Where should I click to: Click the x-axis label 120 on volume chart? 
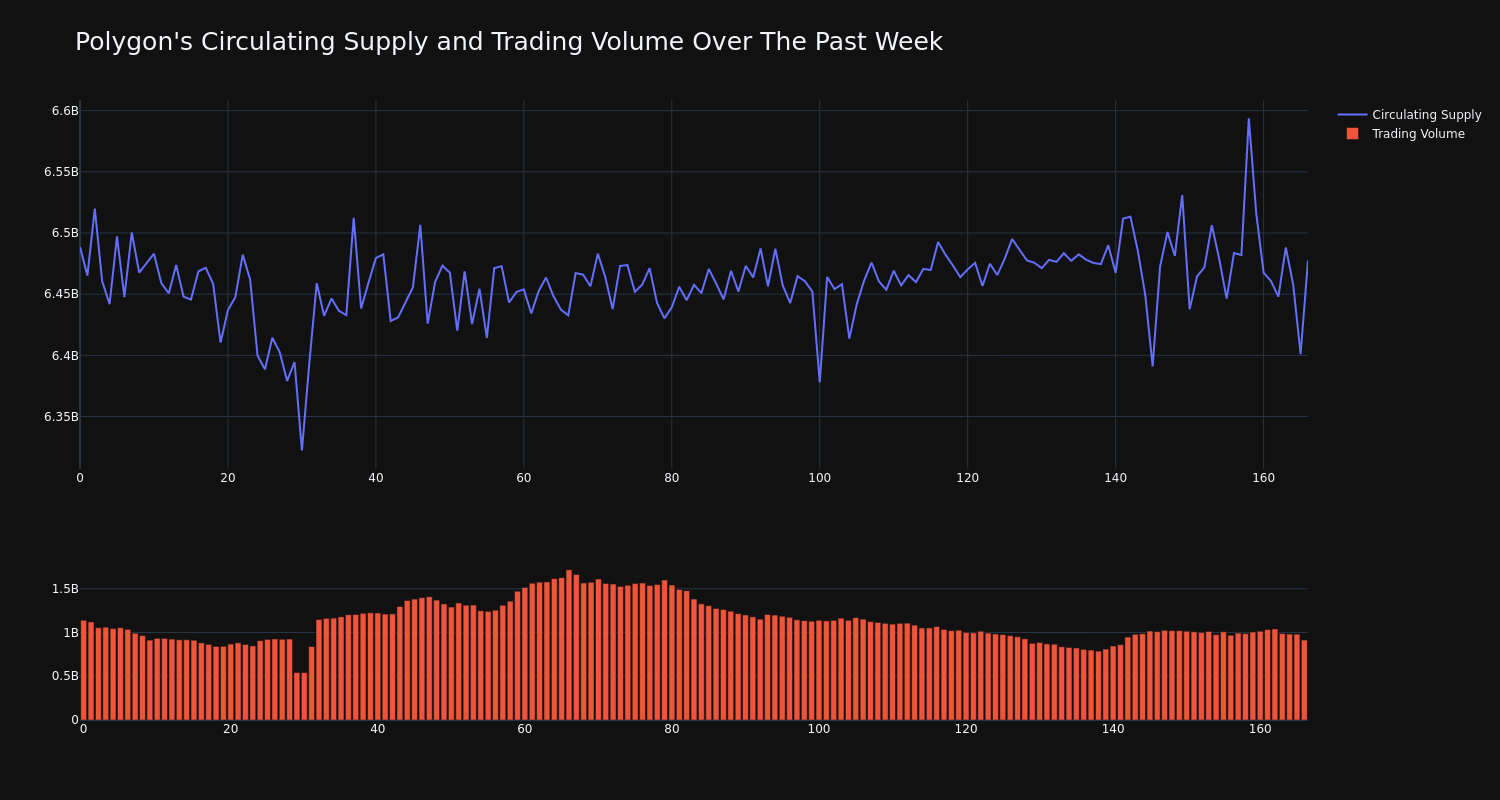pyautogui.click(x=966, y=729)
